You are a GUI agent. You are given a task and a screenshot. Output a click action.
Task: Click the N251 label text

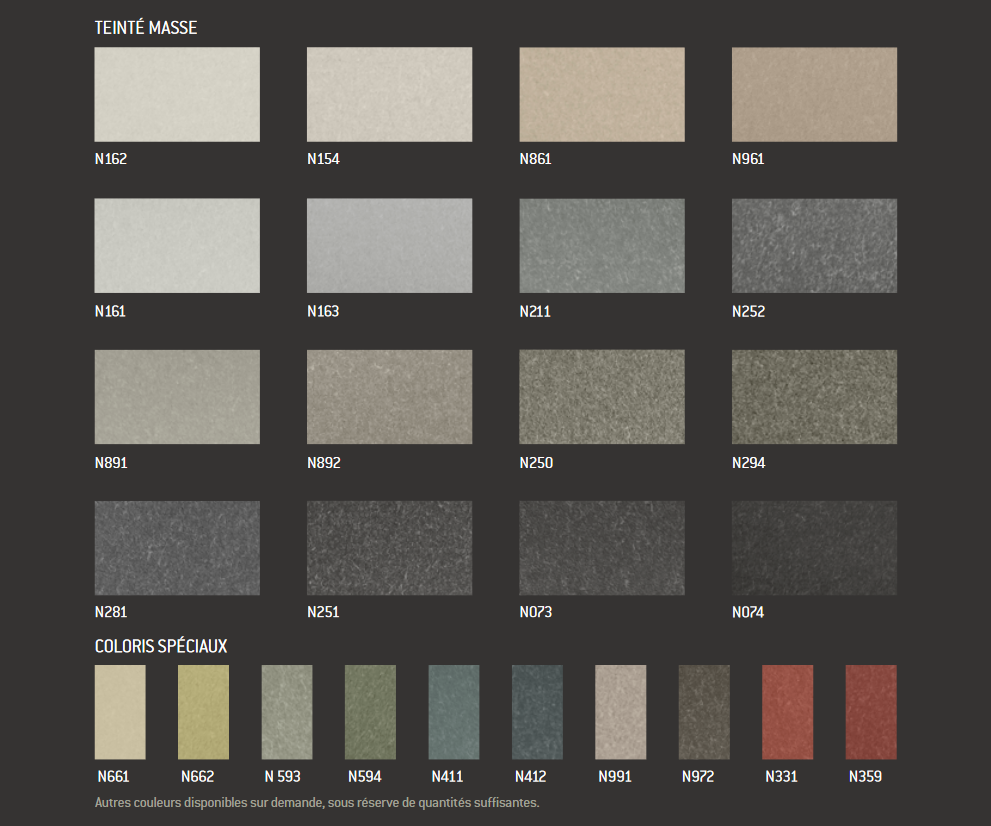pyautogui.click(x=323, y=612)
